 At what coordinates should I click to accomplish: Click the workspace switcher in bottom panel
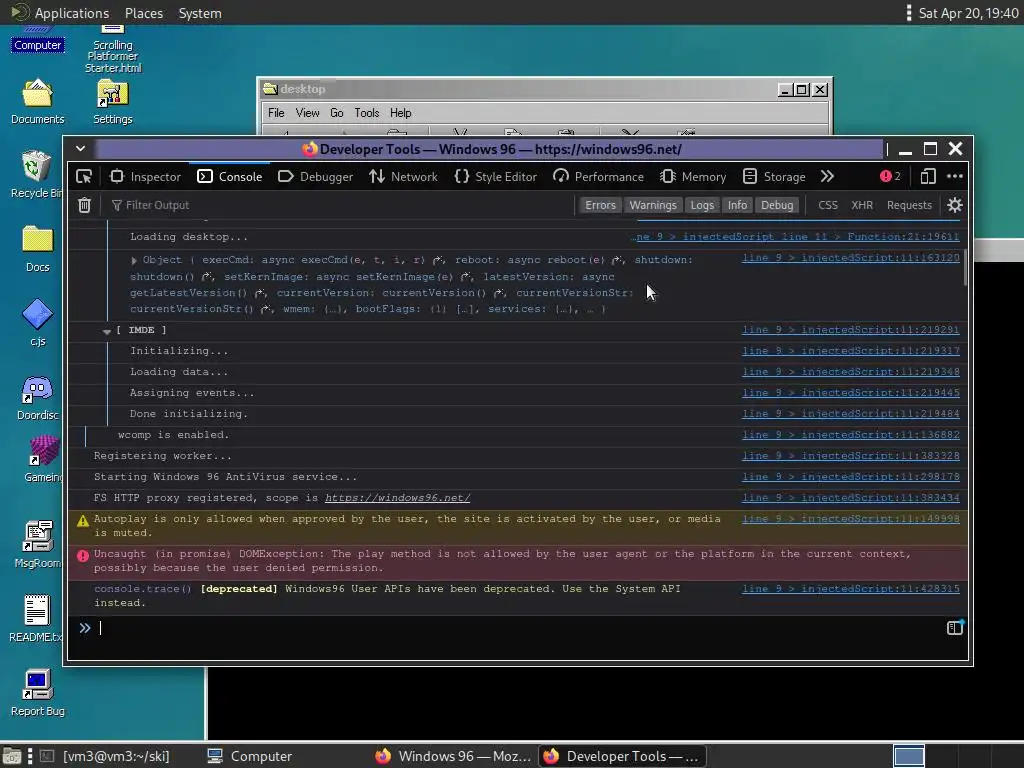click(908, 756)
